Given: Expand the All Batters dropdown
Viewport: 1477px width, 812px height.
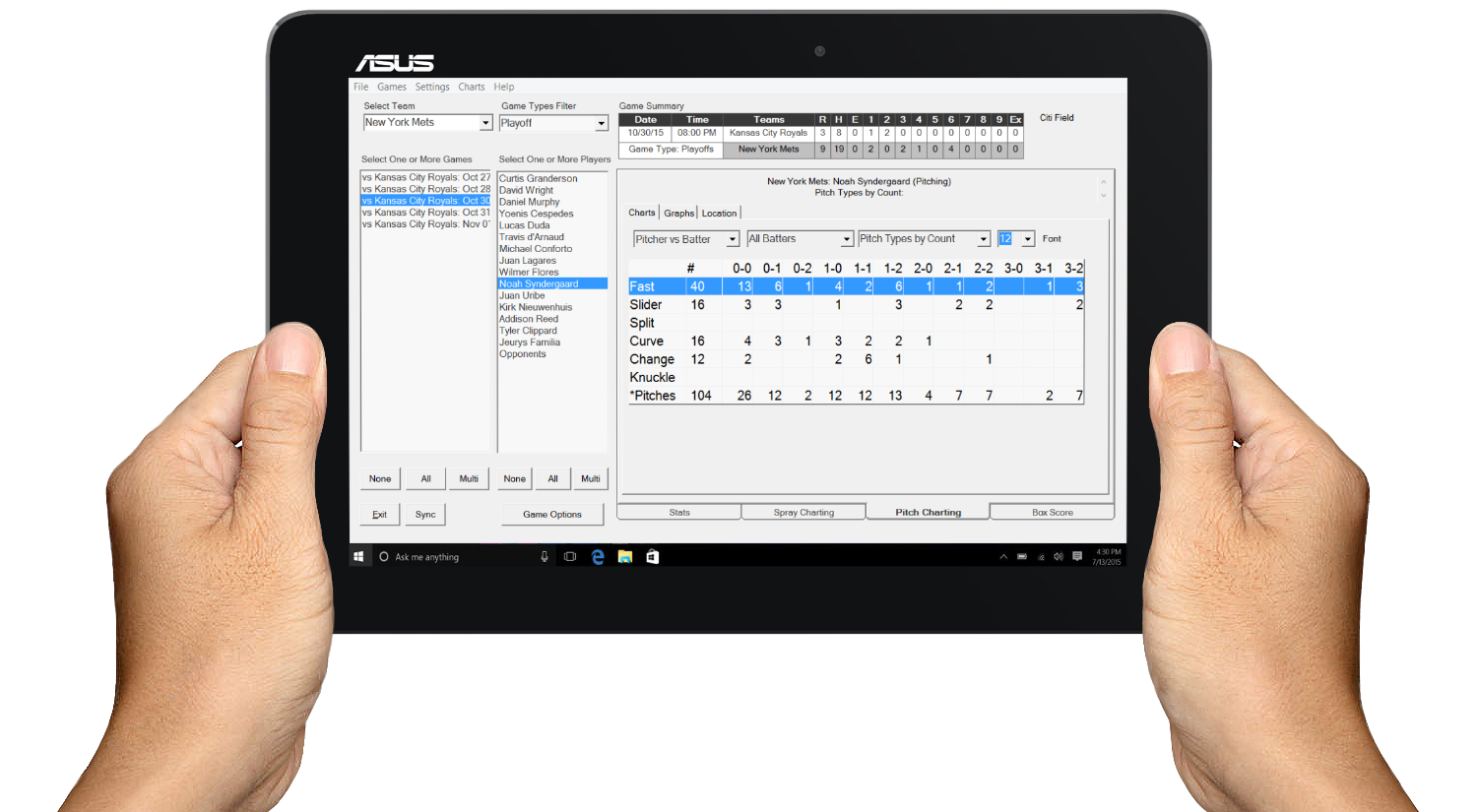Looking at the screenshot, I should (x=847, y=239).
